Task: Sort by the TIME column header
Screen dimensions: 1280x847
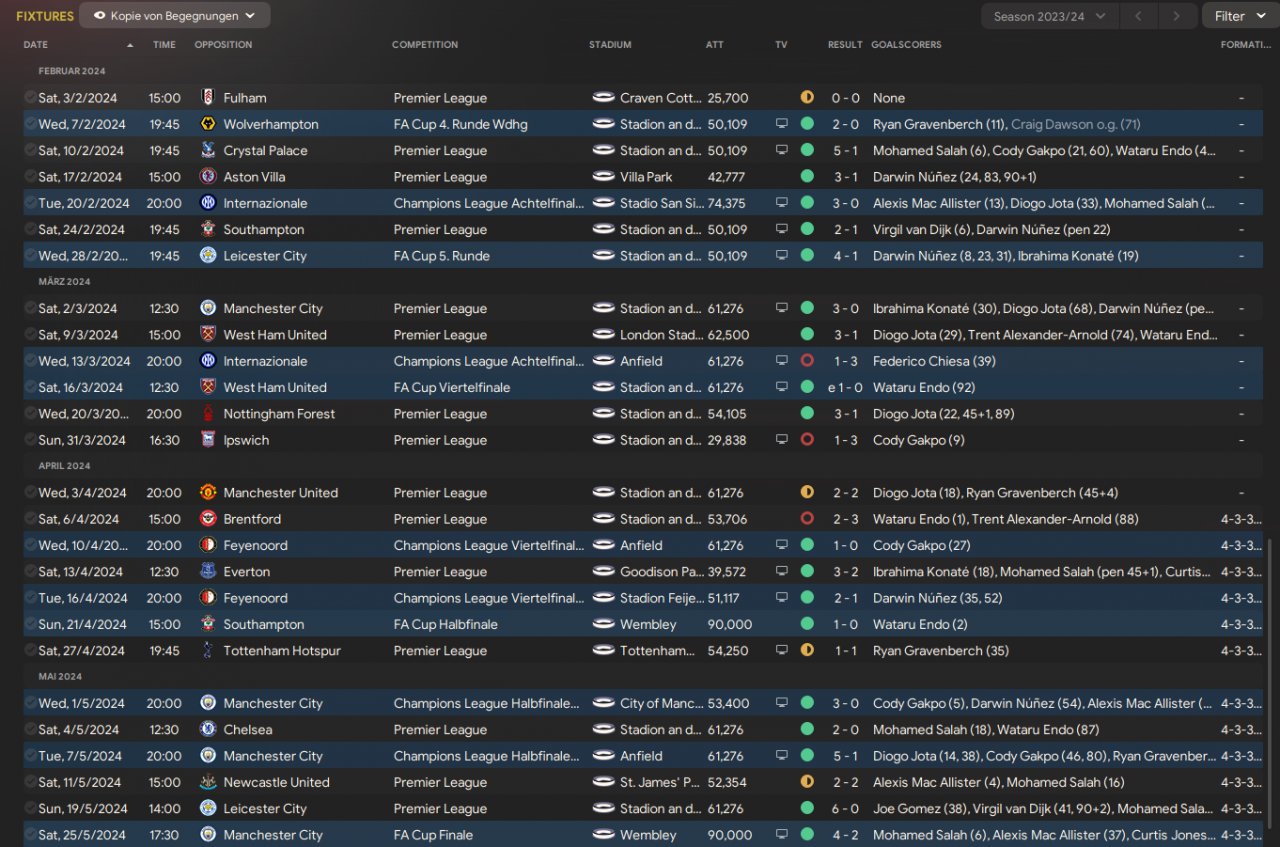Action: tap(164, 45)
